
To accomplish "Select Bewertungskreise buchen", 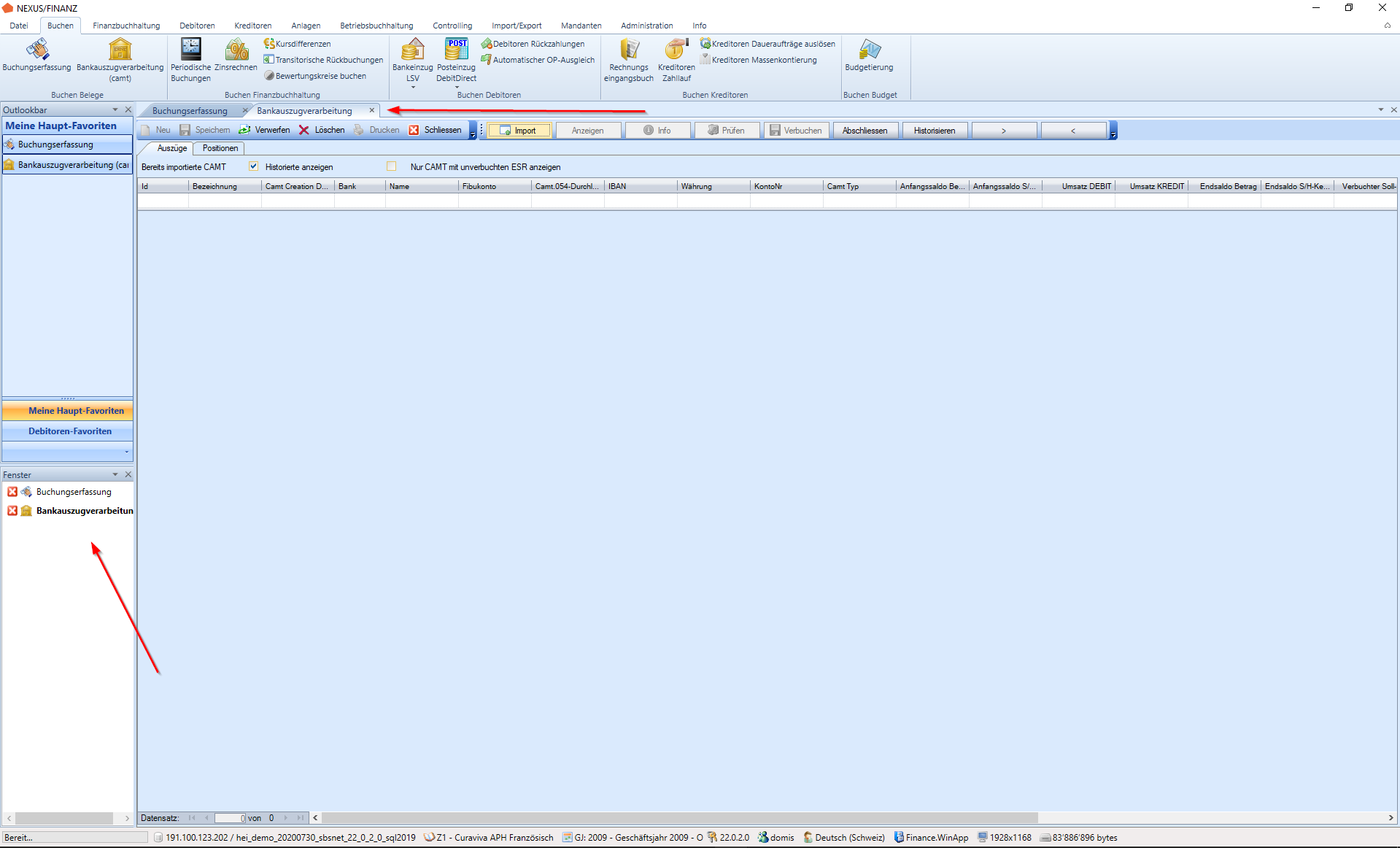I will 315,76.
